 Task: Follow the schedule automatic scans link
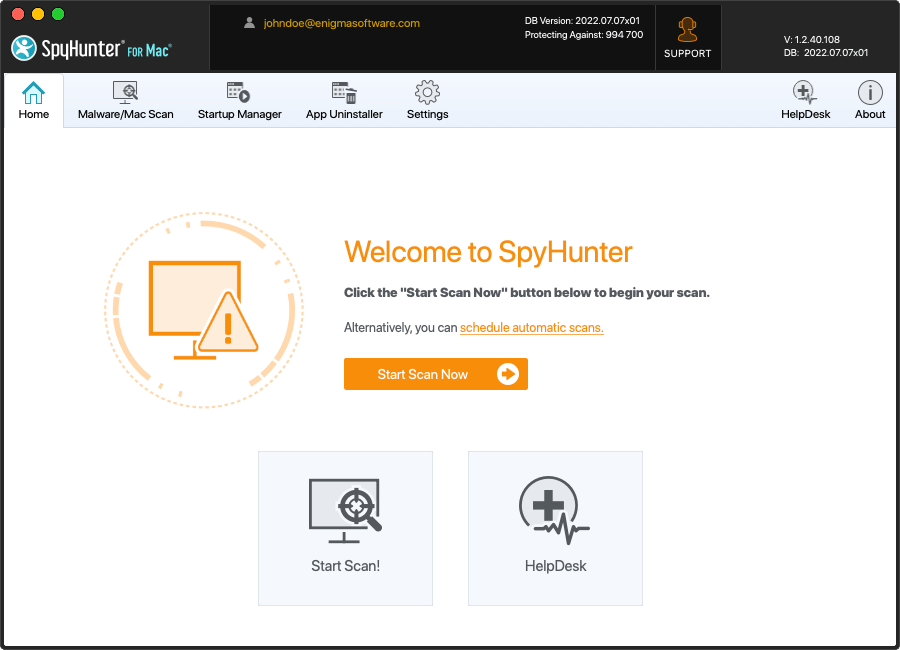(x=531, y=327)
